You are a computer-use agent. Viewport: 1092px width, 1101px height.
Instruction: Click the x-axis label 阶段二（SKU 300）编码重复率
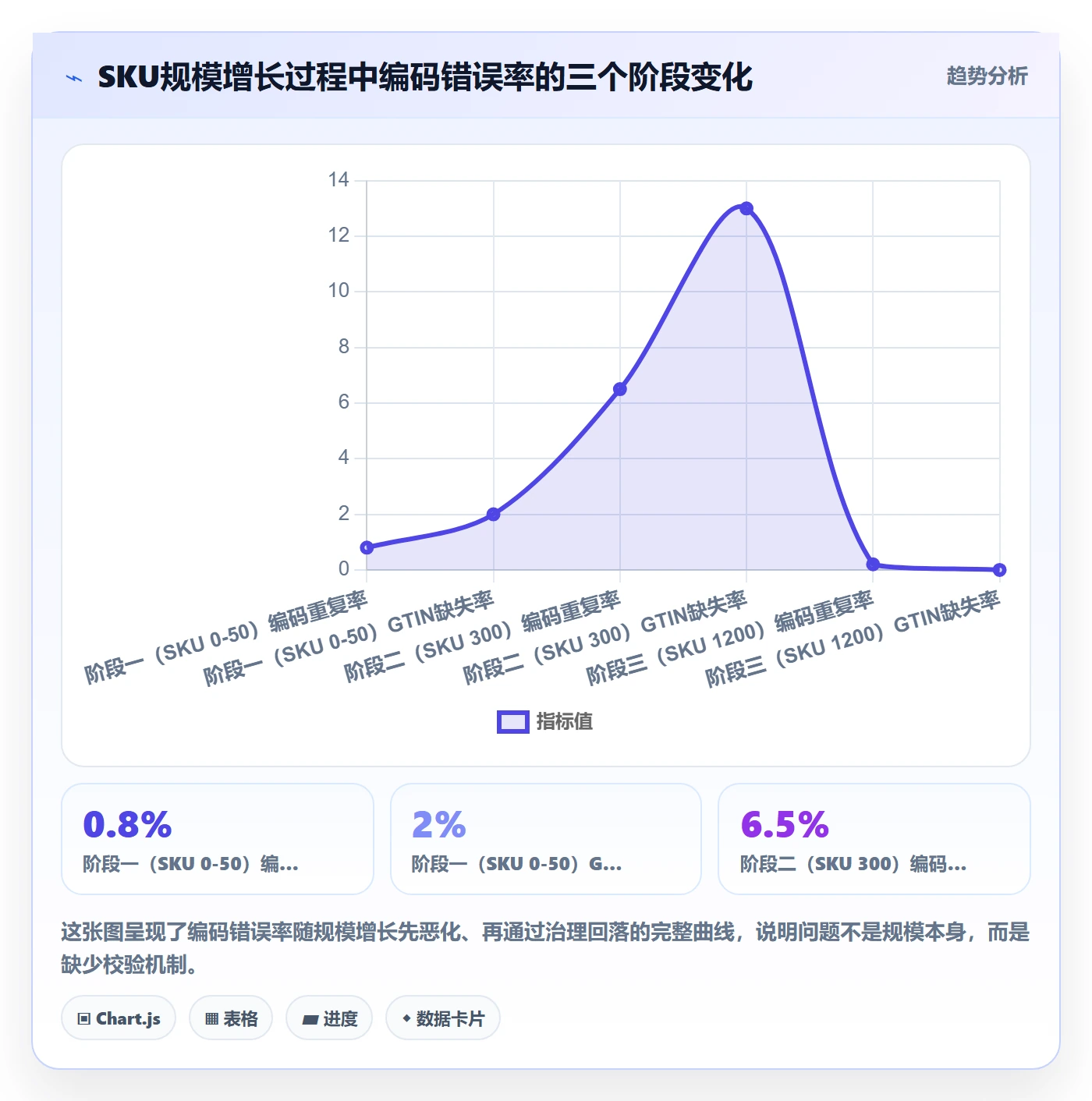[x=483, y=636]
